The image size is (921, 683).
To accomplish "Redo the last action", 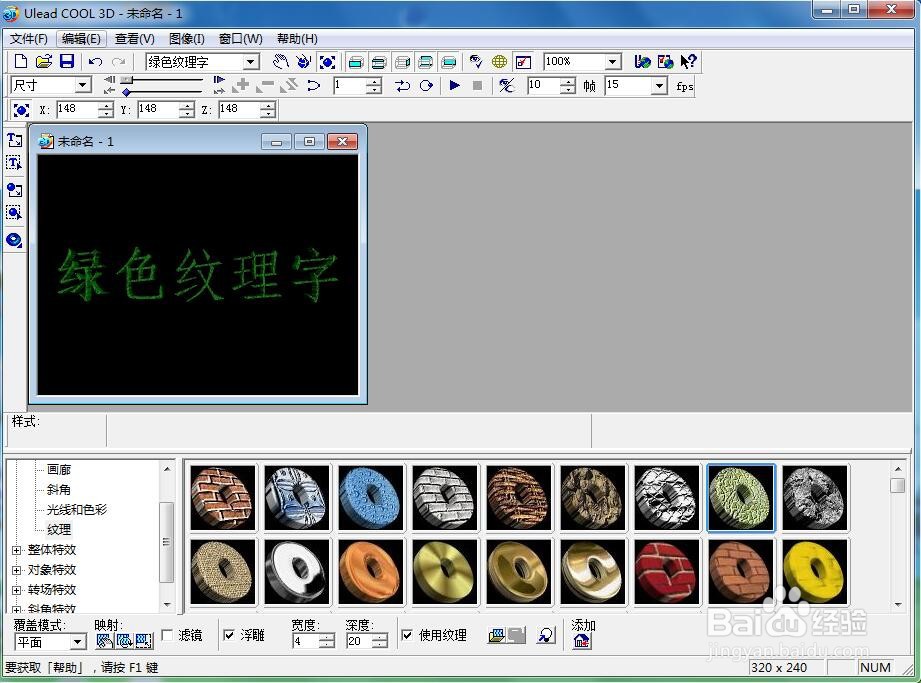I will point(119,61).
